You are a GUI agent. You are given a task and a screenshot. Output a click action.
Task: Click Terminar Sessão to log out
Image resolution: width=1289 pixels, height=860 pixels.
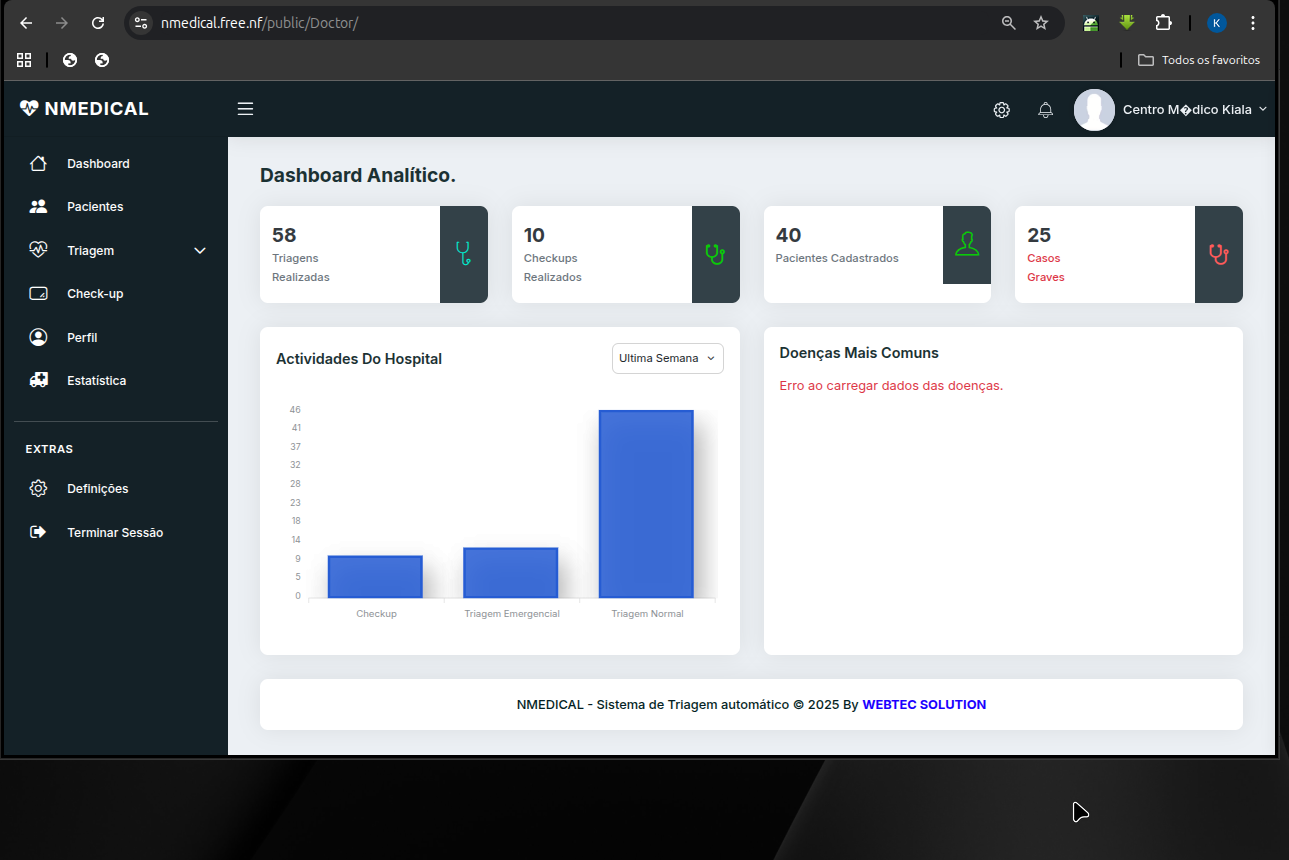(114, 533)
